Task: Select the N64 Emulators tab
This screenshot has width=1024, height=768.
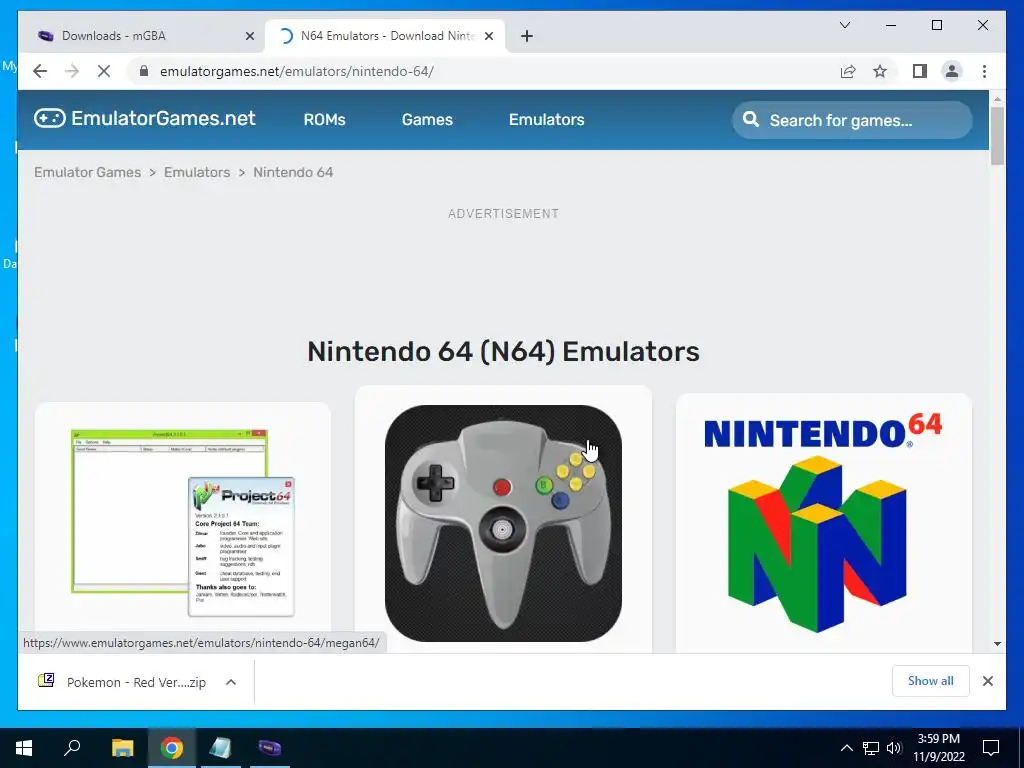Action: [x=385, y=36]
